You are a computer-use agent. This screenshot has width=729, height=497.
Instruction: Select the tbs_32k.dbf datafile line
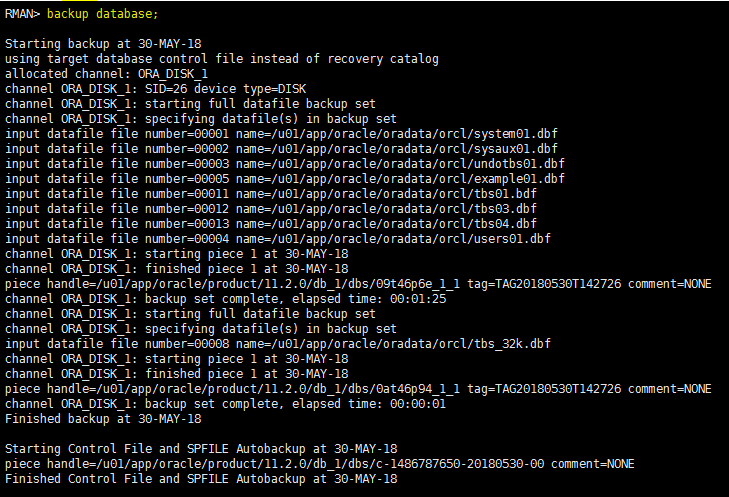(x=278, y=344)
